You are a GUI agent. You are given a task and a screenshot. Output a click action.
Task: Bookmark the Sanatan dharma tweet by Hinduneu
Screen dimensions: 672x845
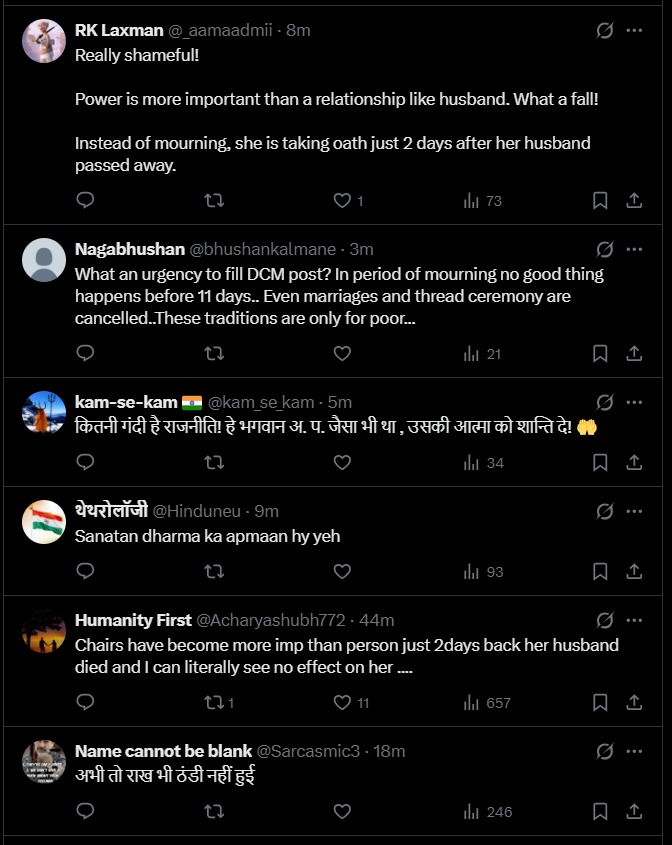point(600,572)
